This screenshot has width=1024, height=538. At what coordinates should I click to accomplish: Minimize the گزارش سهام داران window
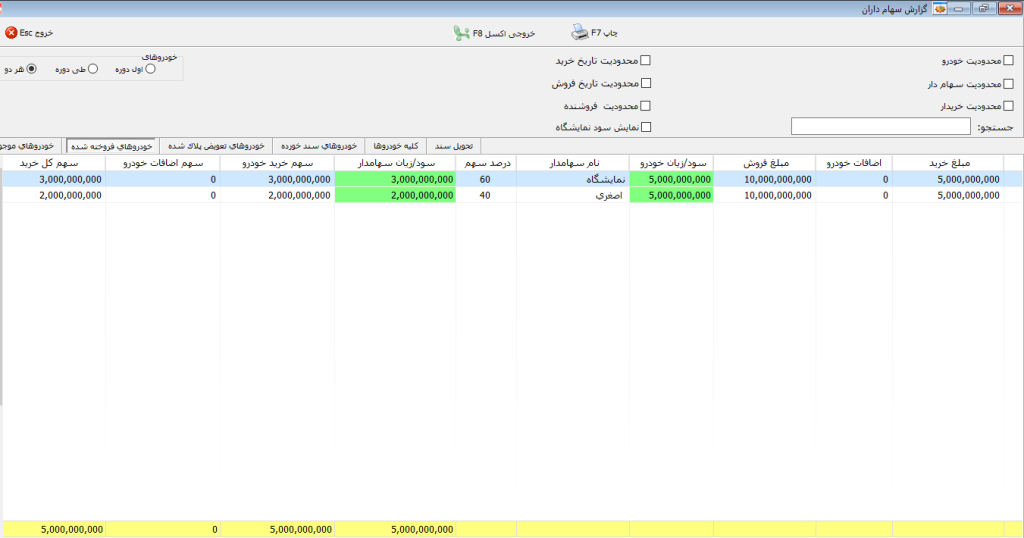[959, 8]
